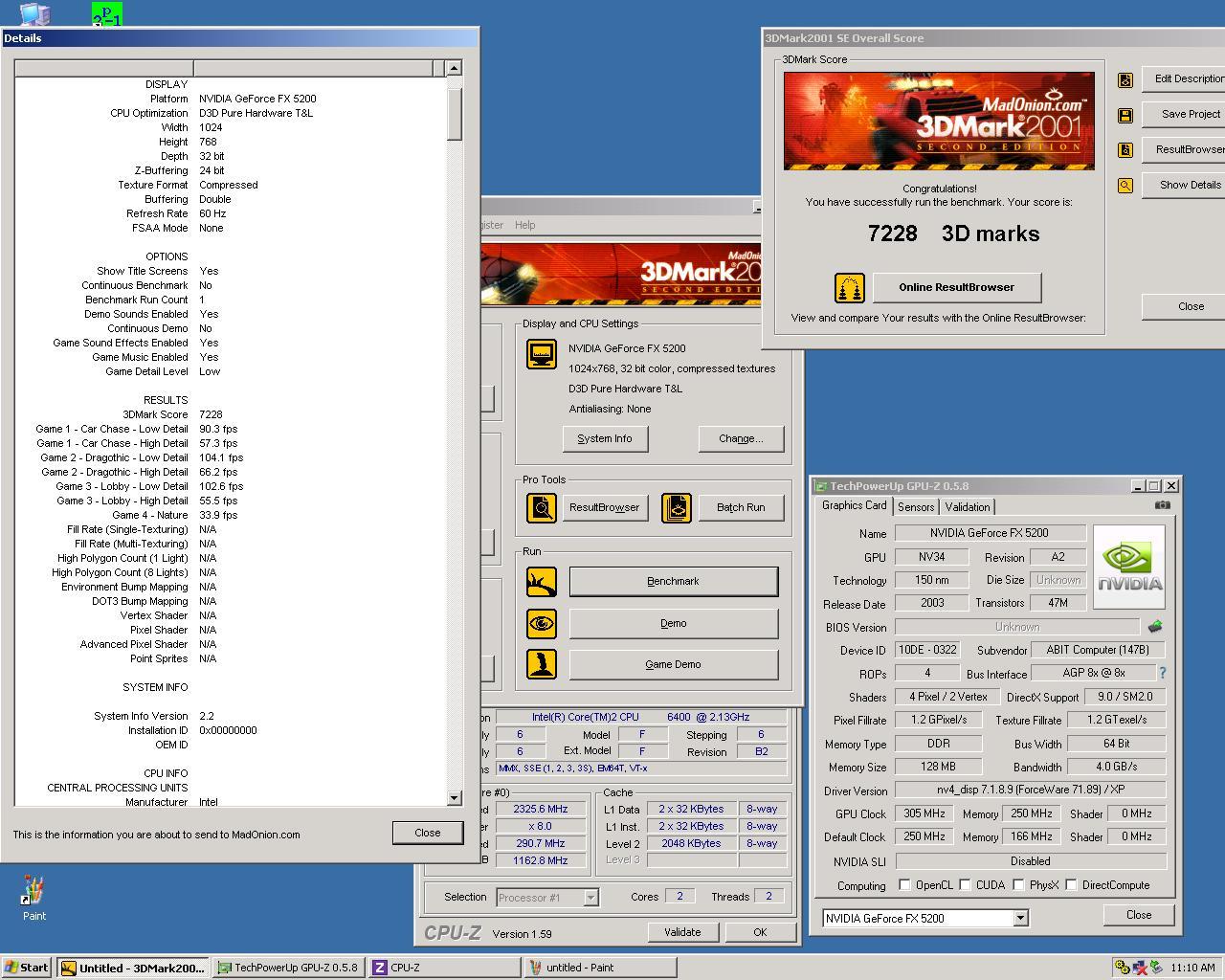Click the My Computer desktop icon
The height and width of the screenshot is (980, 1225).
click(x=34, y=13)
